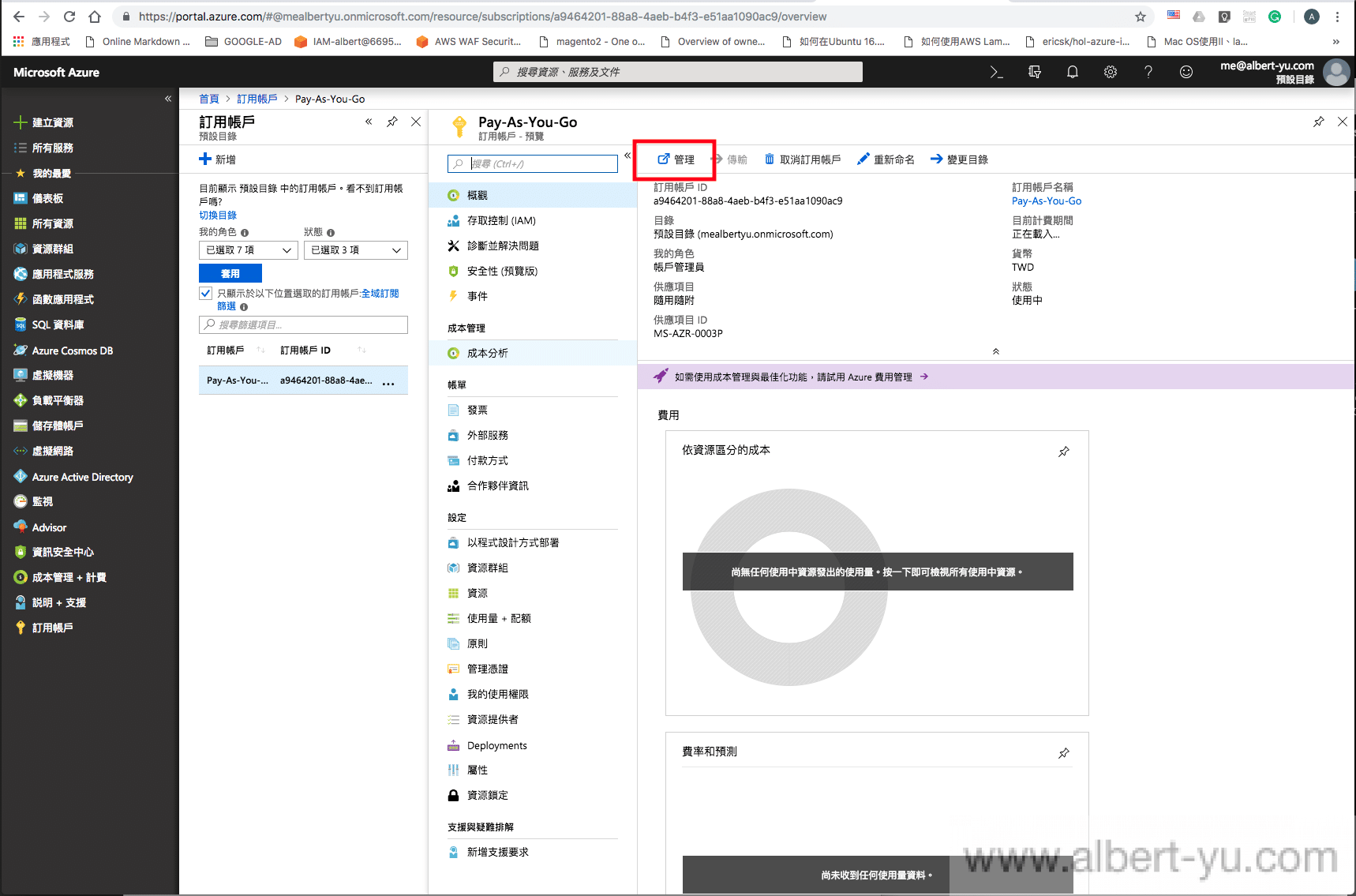Click the user account avatar
Screen dimensions: 1356x896
[x=1336, y=72]
